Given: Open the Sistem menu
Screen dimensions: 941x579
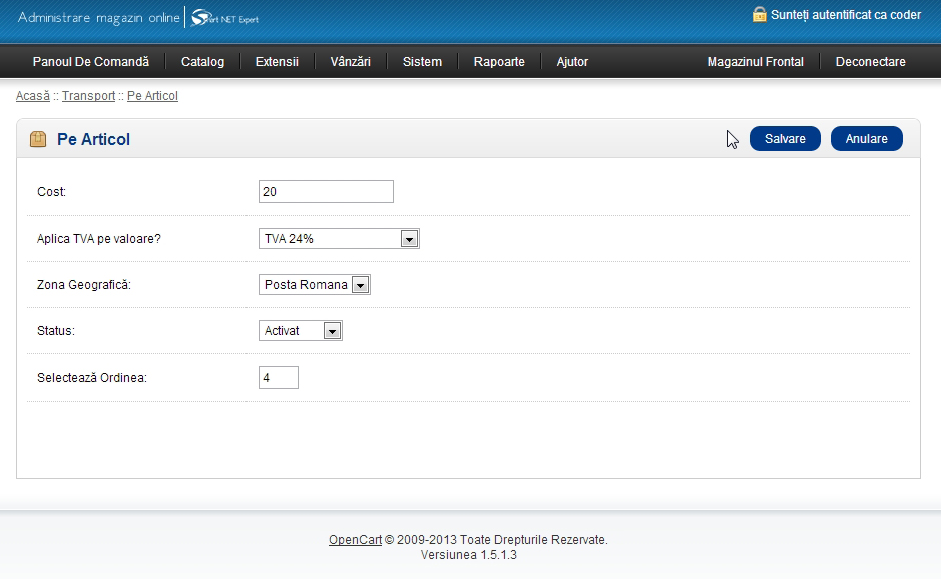Looking at the screenshot, I should pos(422,62).
